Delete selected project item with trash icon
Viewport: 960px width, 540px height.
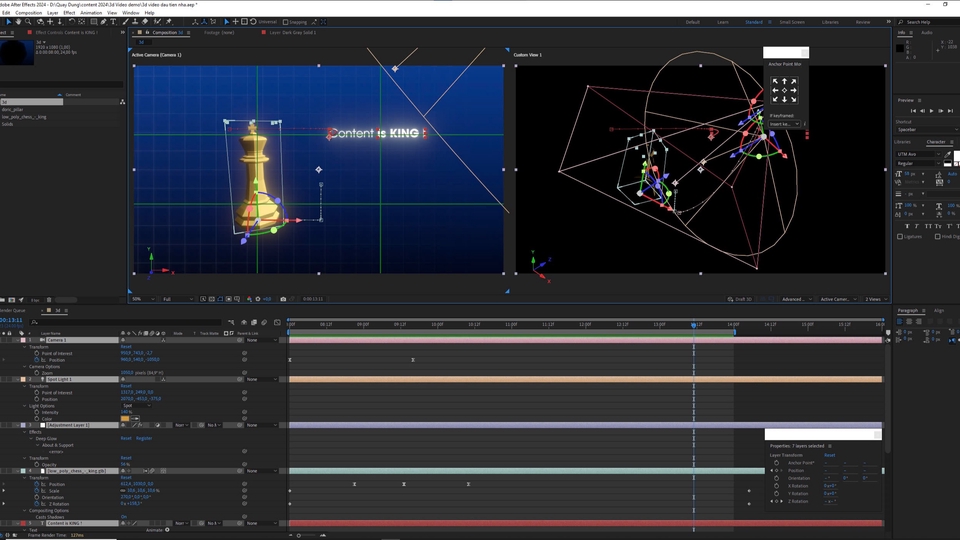click(49, 300)
